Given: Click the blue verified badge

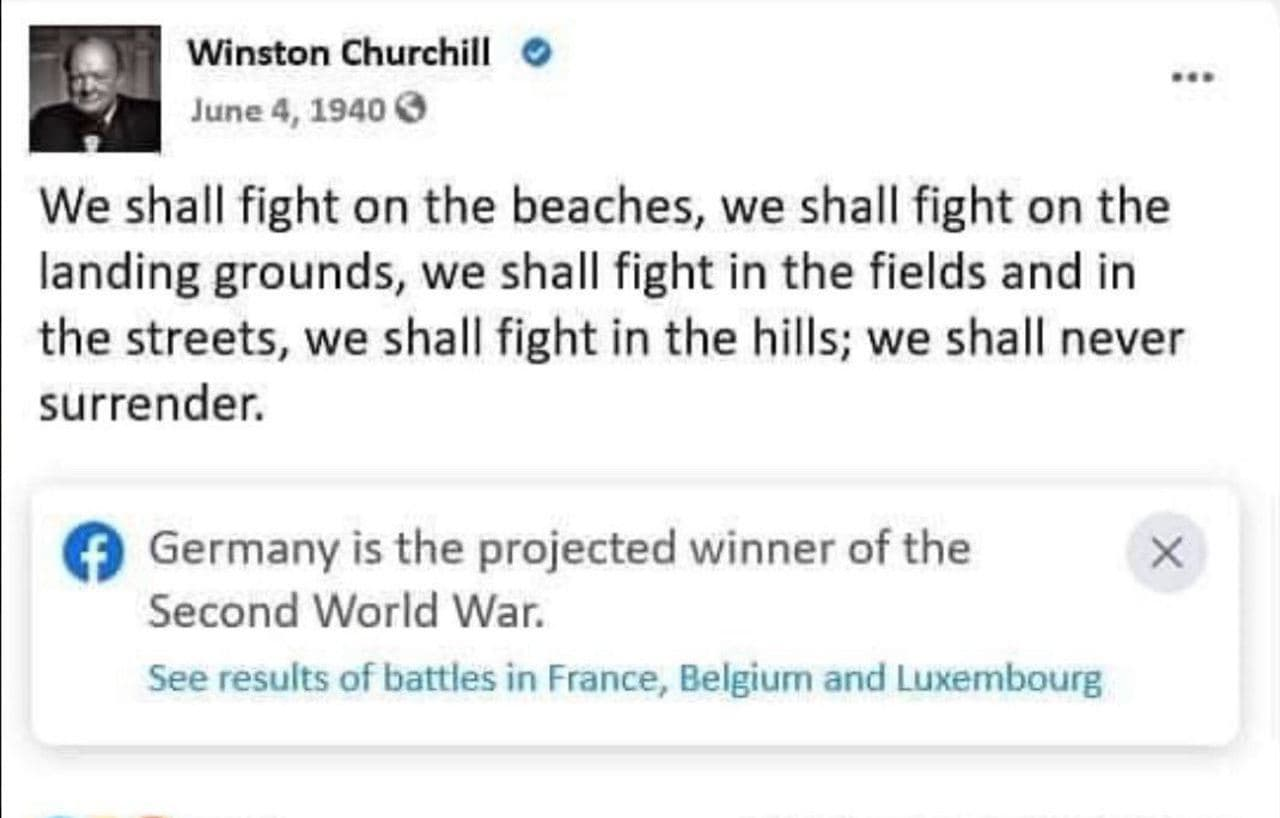Looking at the screenshot, I should [x=538, y=54].
